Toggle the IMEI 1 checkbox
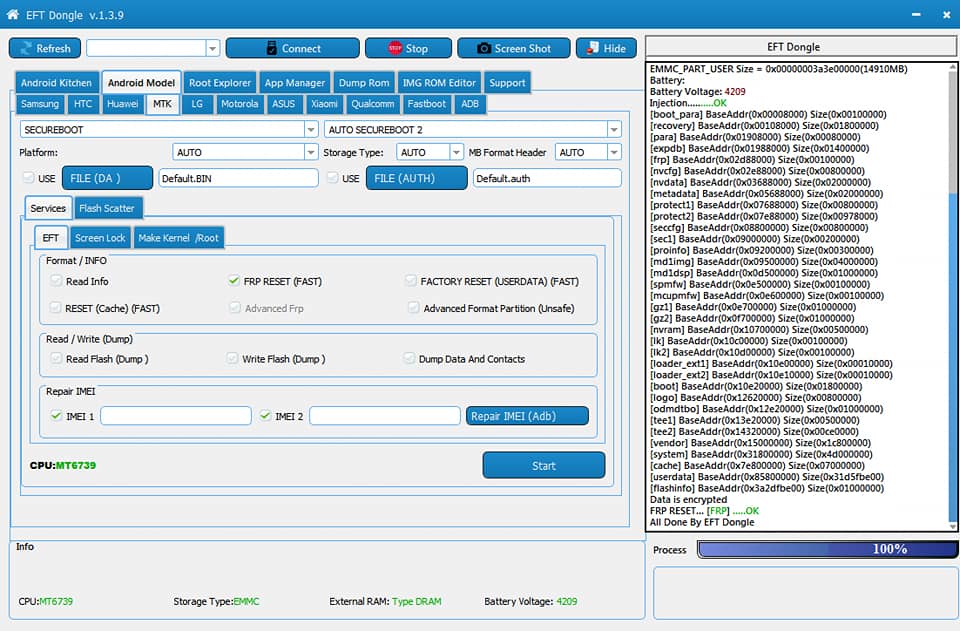 coord(56,416)
